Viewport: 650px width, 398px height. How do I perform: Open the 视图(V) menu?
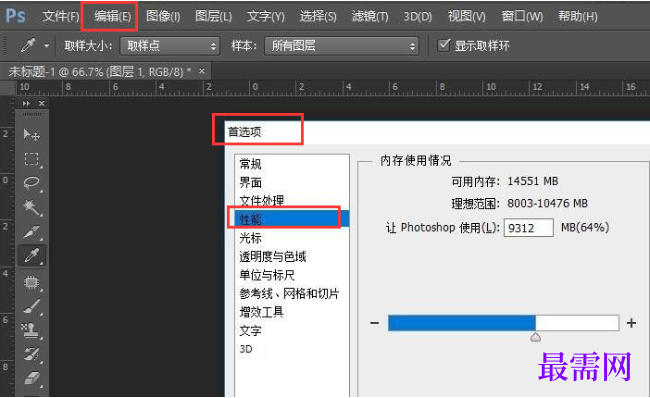tap(466, 17)
